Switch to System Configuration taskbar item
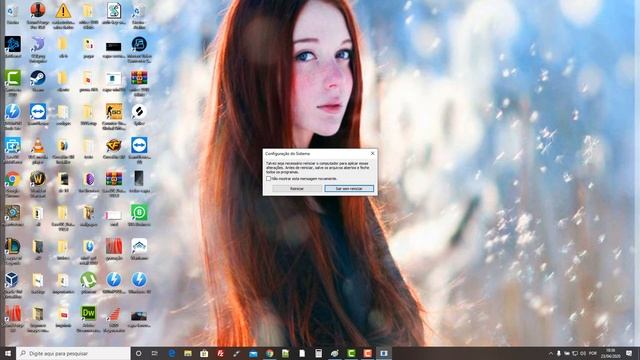Screen dimensions: 640x360 [384, 353]
